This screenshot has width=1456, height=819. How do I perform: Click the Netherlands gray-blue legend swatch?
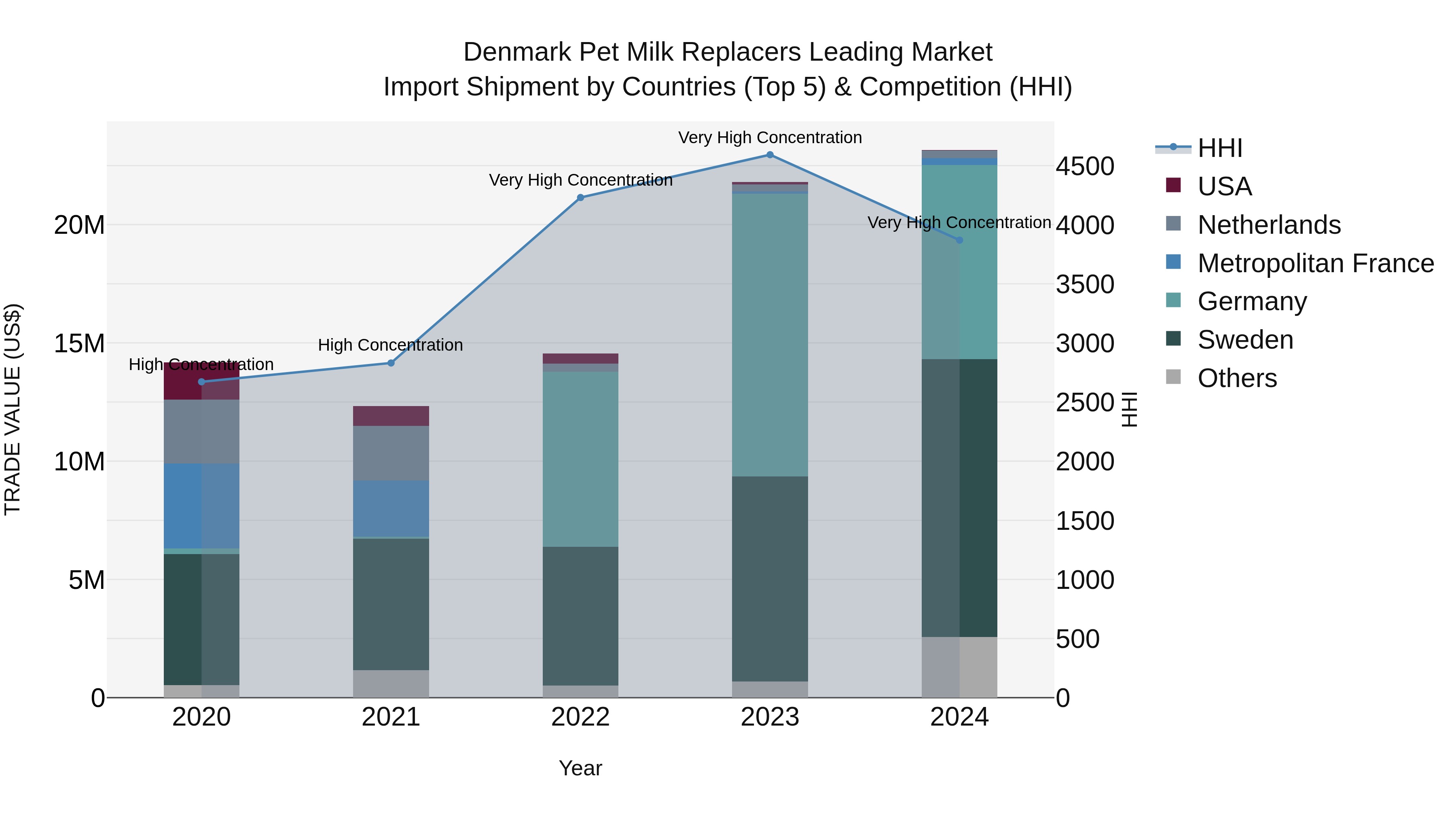pos(1173,223)
